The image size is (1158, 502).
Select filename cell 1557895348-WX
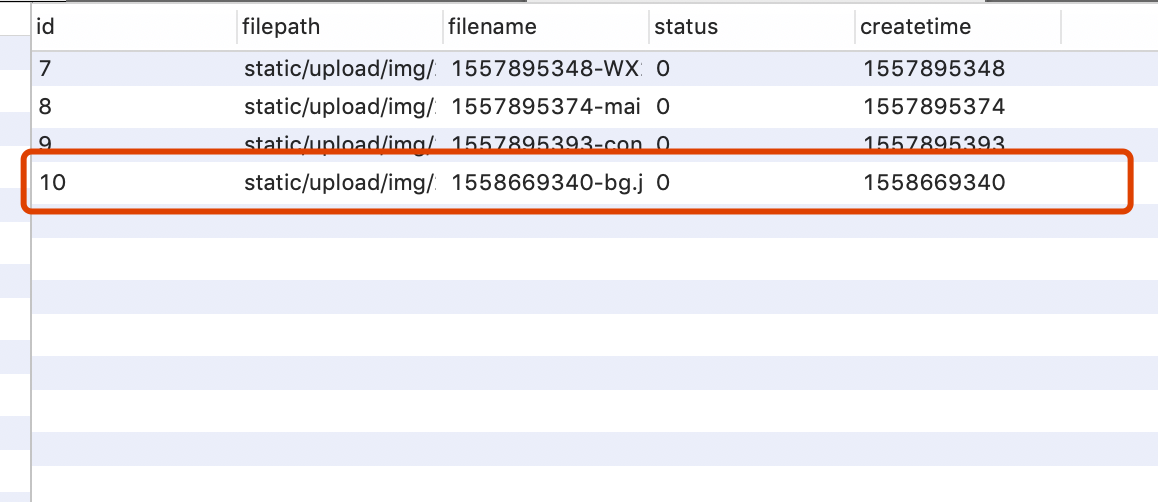point(546,69)
